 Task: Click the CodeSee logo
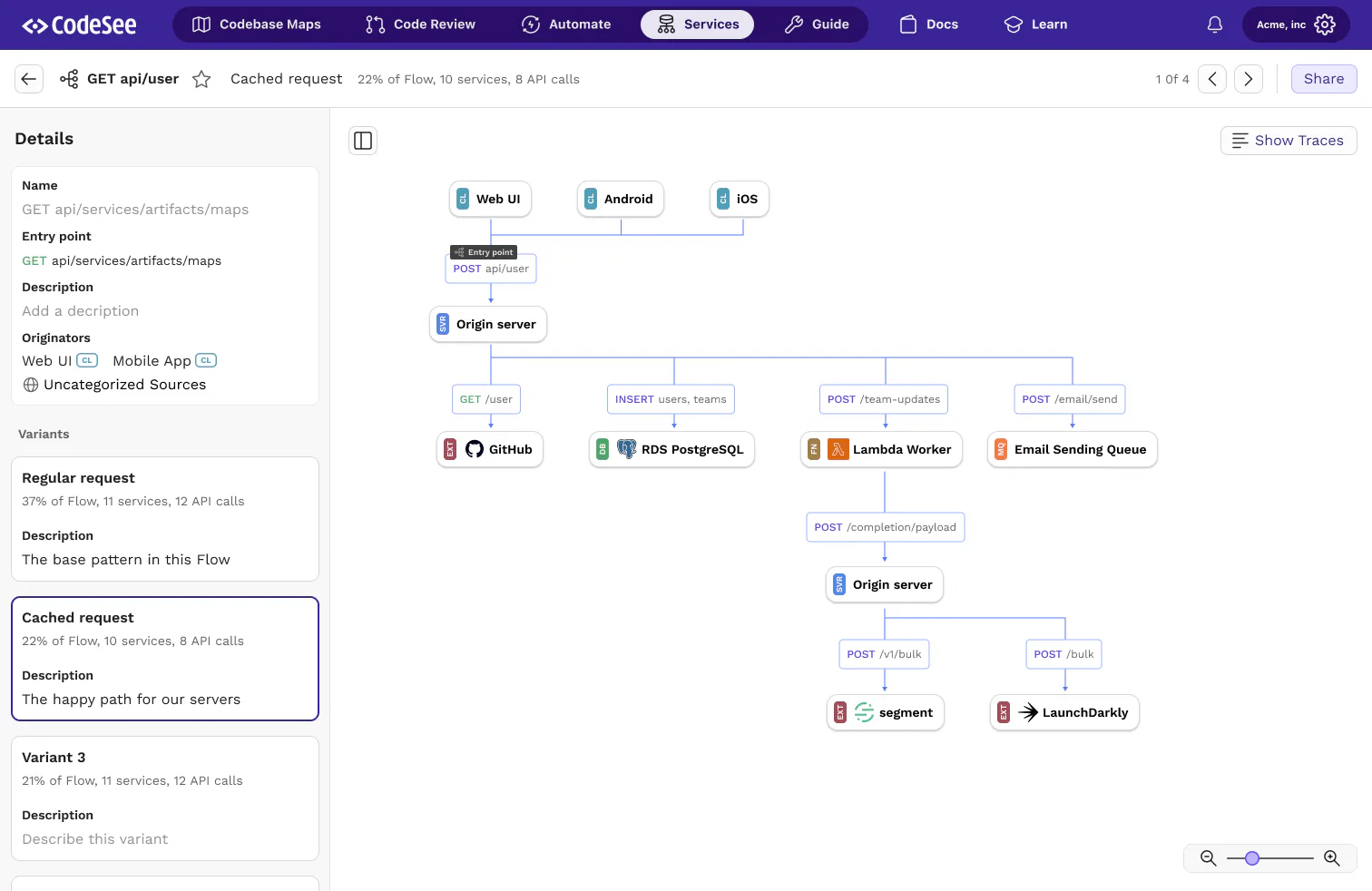79,25
